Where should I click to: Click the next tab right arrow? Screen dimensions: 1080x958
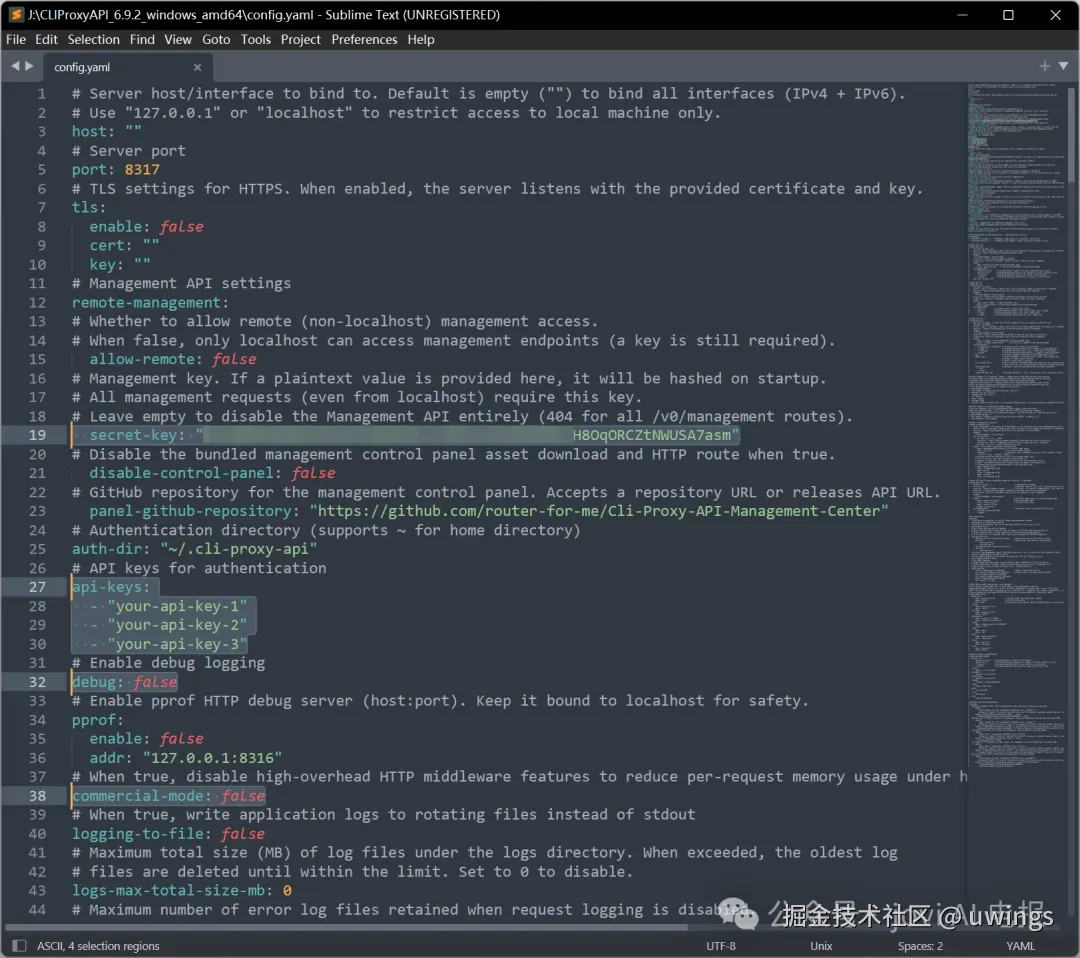coord(28,66)
